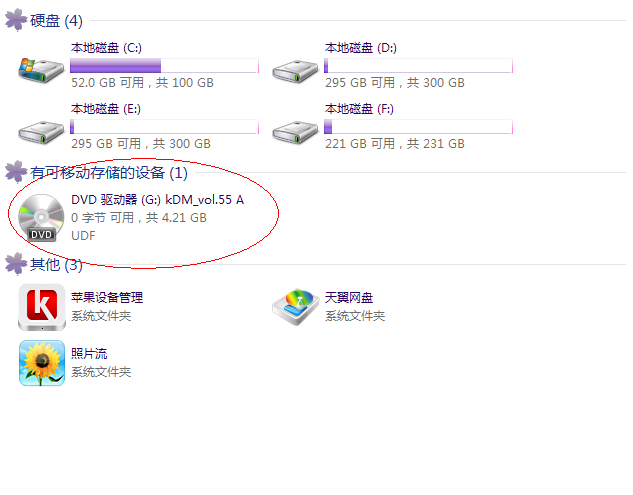This screenshot has width=633, height=495.
Task: Click the C: drive usage bar
Action: 164,65
